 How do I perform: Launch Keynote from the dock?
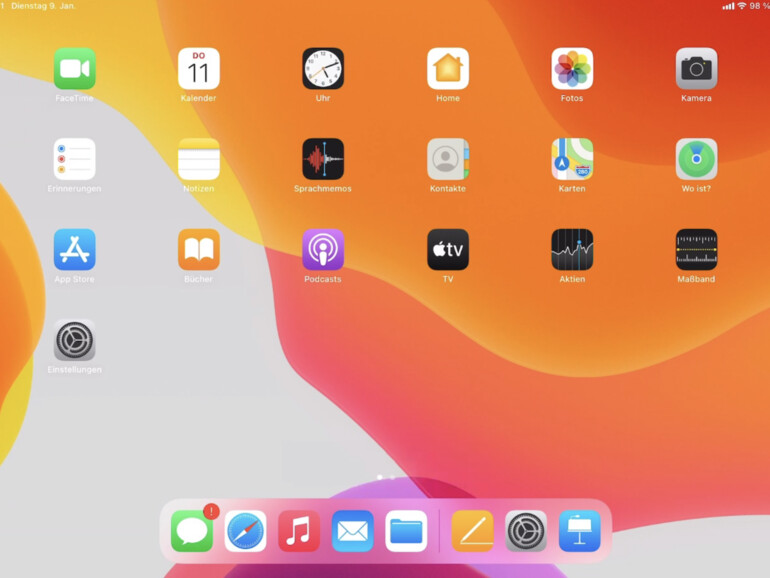579,531
